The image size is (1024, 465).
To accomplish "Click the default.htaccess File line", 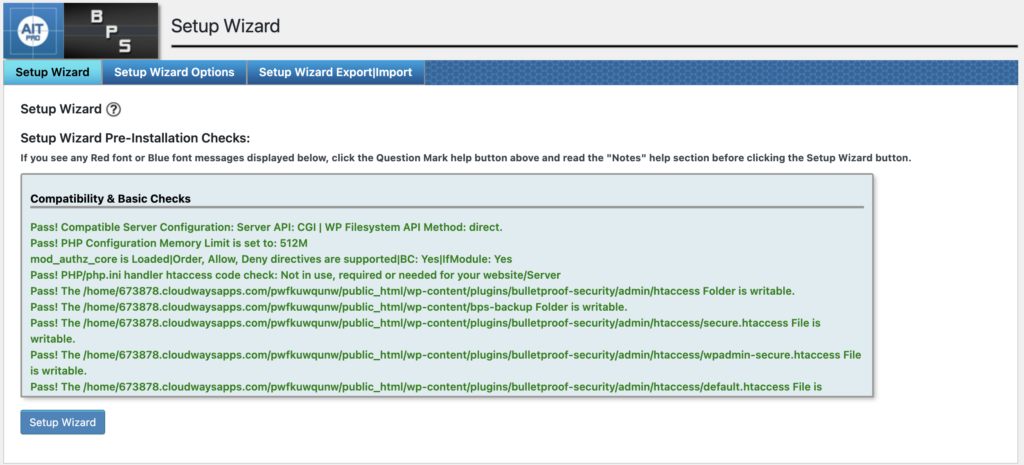I will (x=425, y=387).
